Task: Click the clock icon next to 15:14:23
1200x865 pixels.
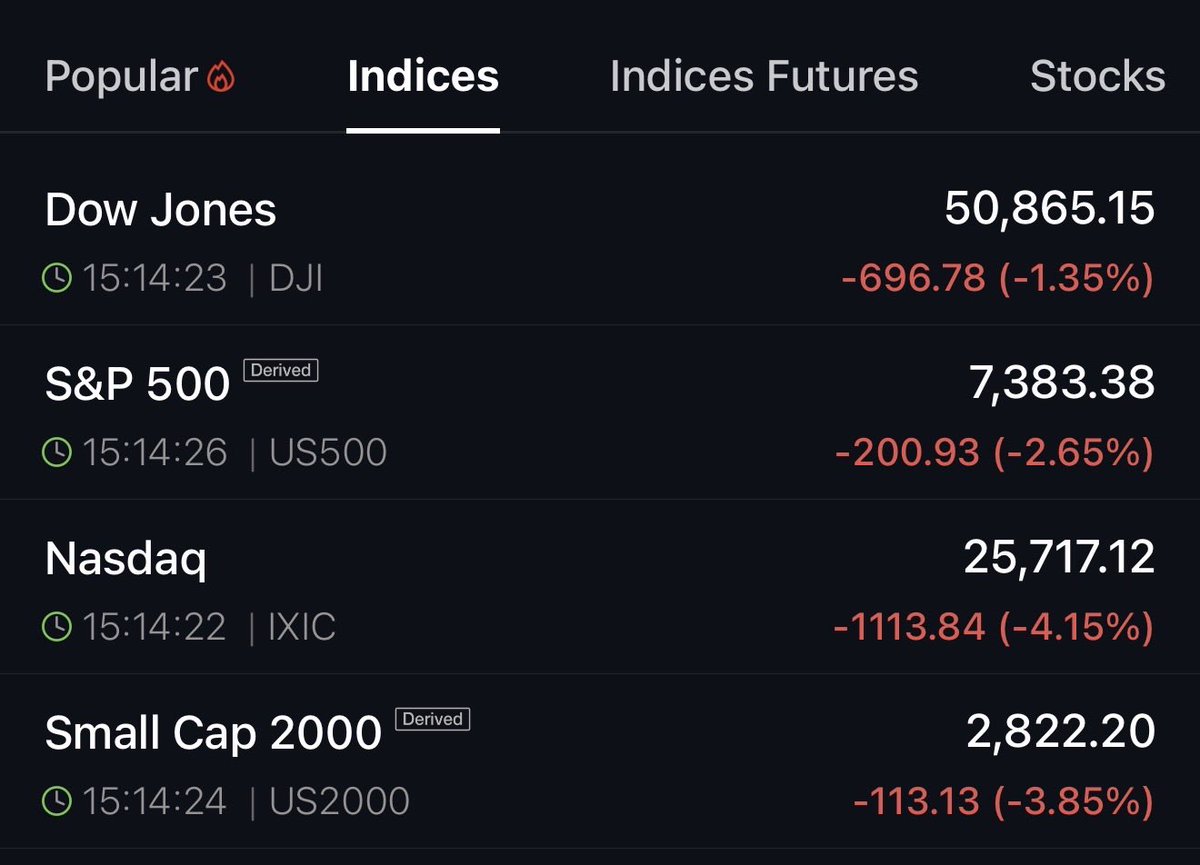Action: [58, 278]
